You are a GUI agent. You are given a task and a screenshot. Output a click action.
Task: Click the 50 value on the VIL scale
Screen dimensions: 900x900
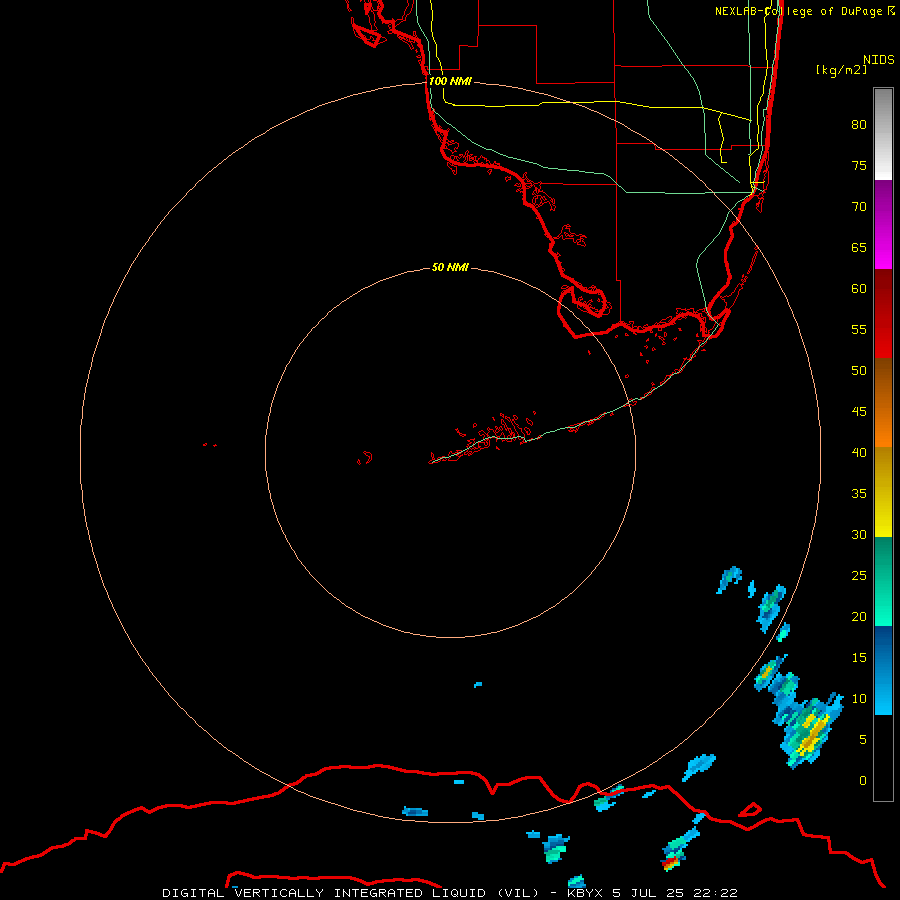[x=859, y=370]
